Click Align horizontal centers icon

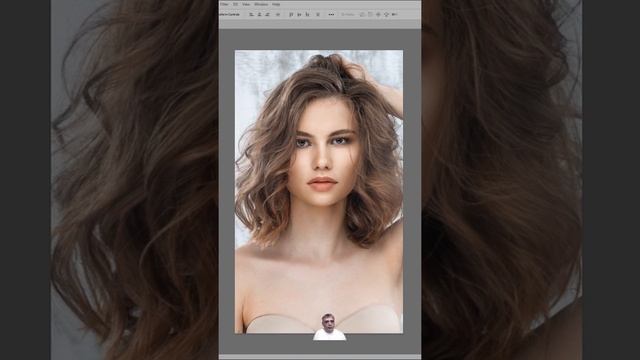pos(259,14)
